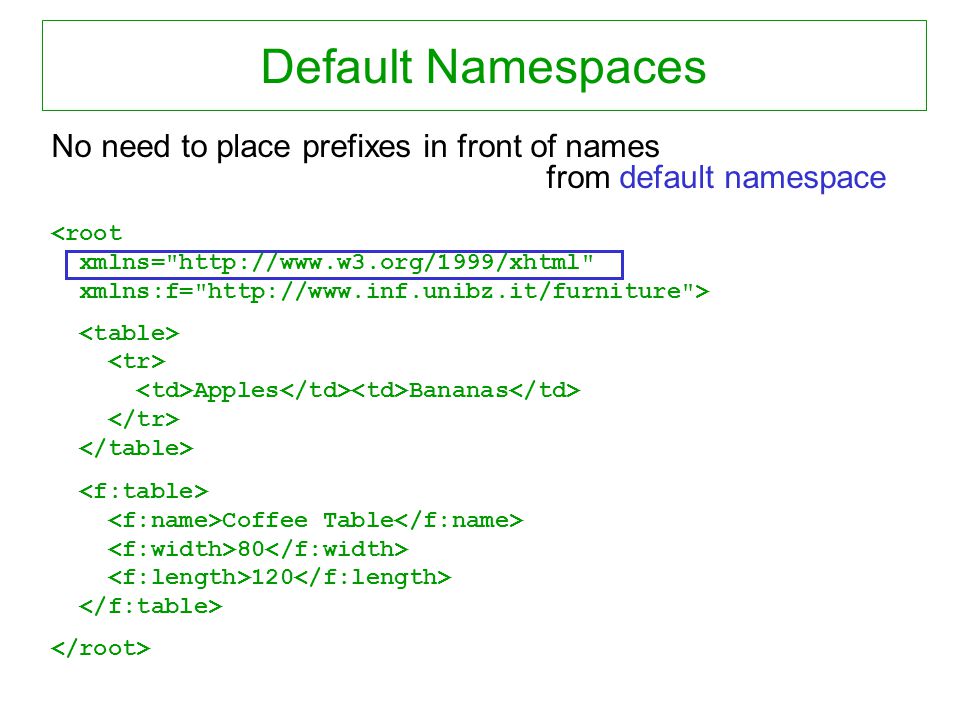Click the closing '</f:table>' tag
960x720 pixels.
(151, 606)
